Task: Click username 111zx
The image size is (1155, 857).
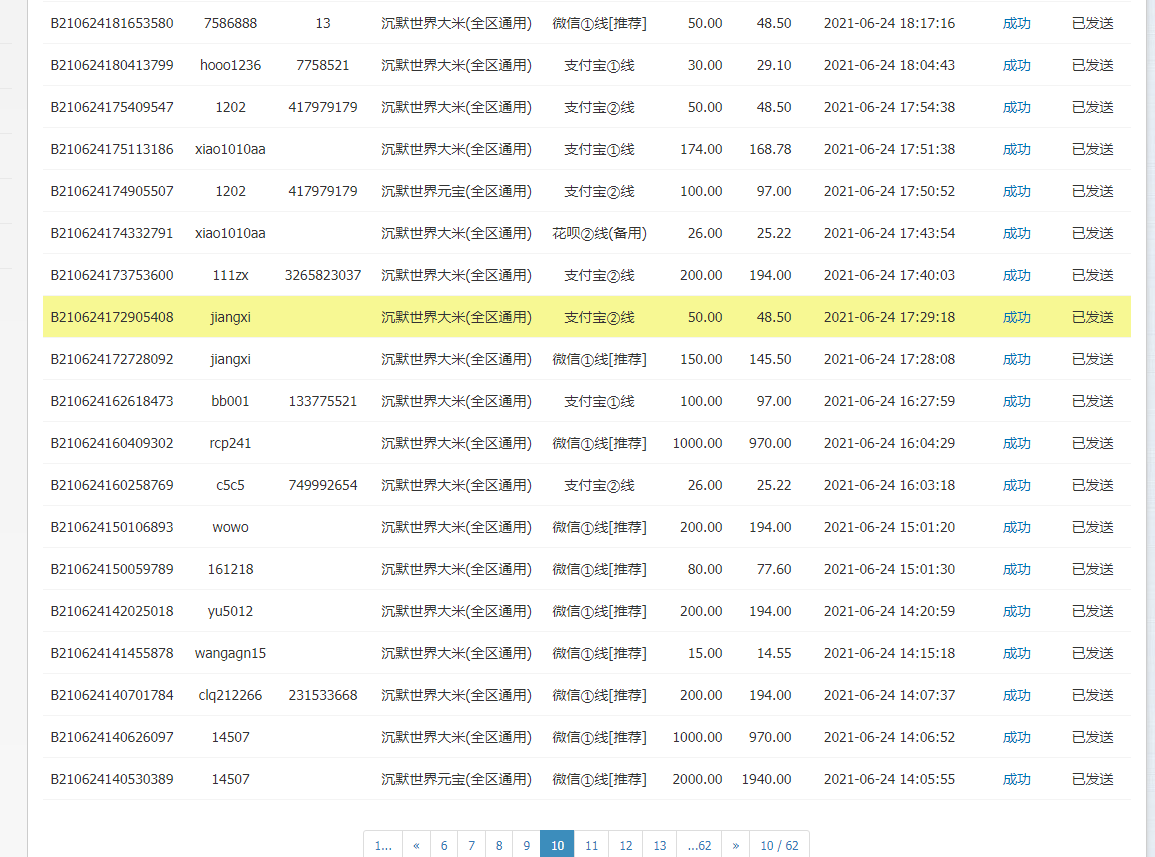Action: [x=231, y=276]
